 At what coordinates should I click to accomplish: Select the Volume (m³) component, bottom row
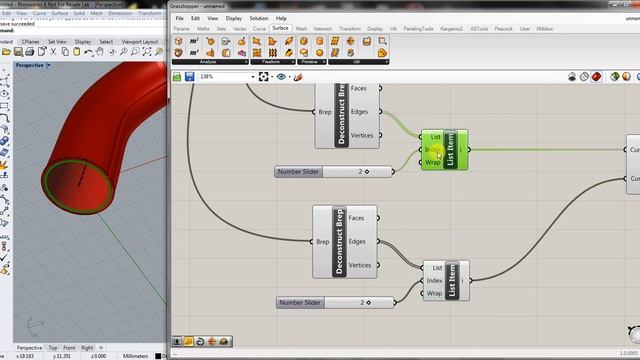click(x=194, y=53)
